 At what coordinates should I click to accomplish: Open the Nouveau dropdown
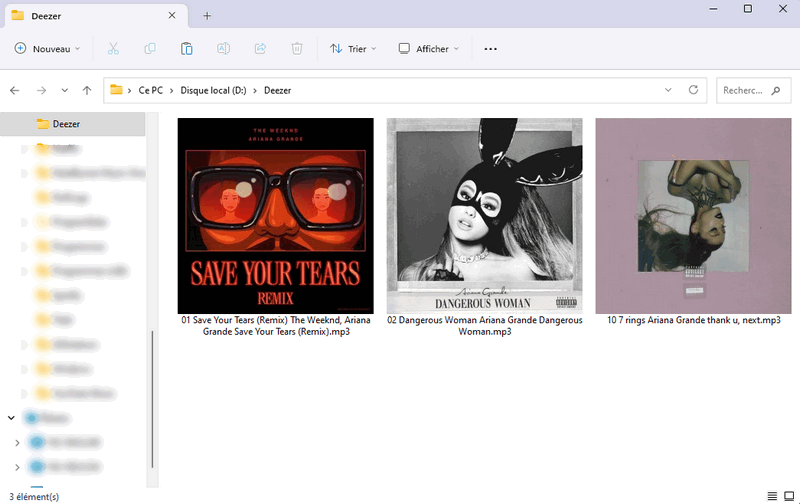coord(47,49)
